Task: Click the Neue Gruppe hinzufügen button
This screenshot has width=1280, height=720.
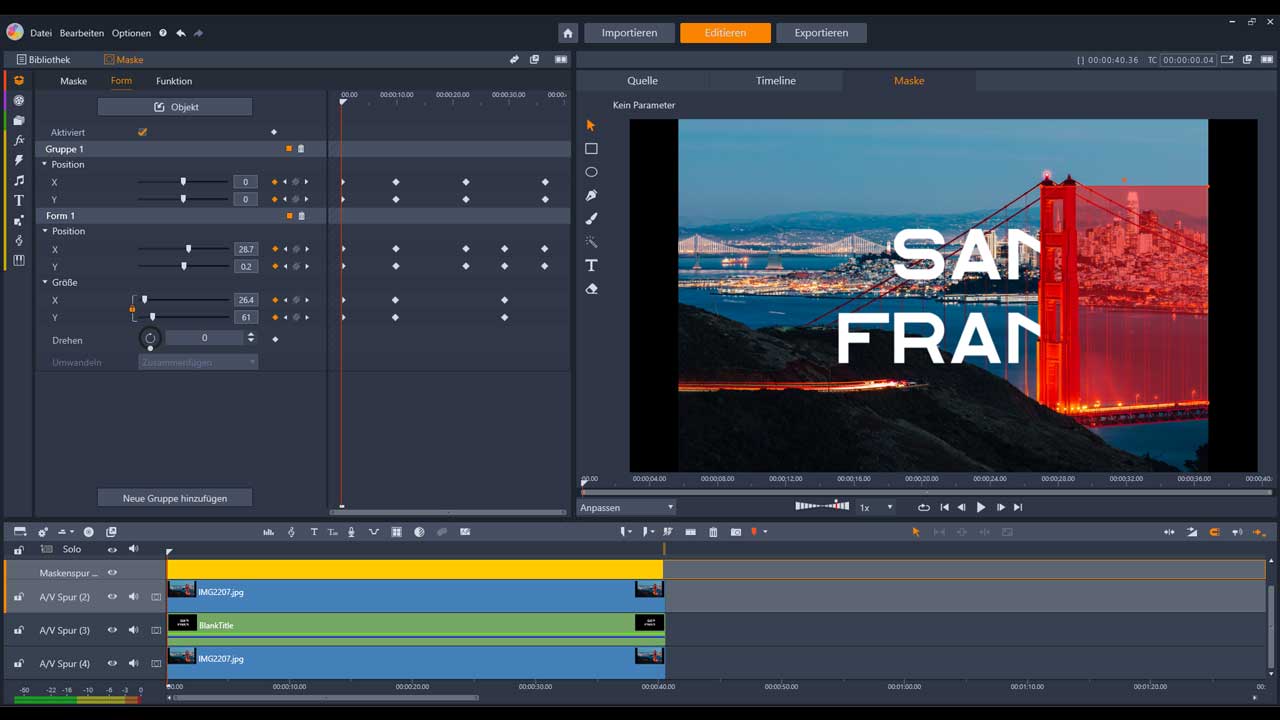Action: [175, 498]
